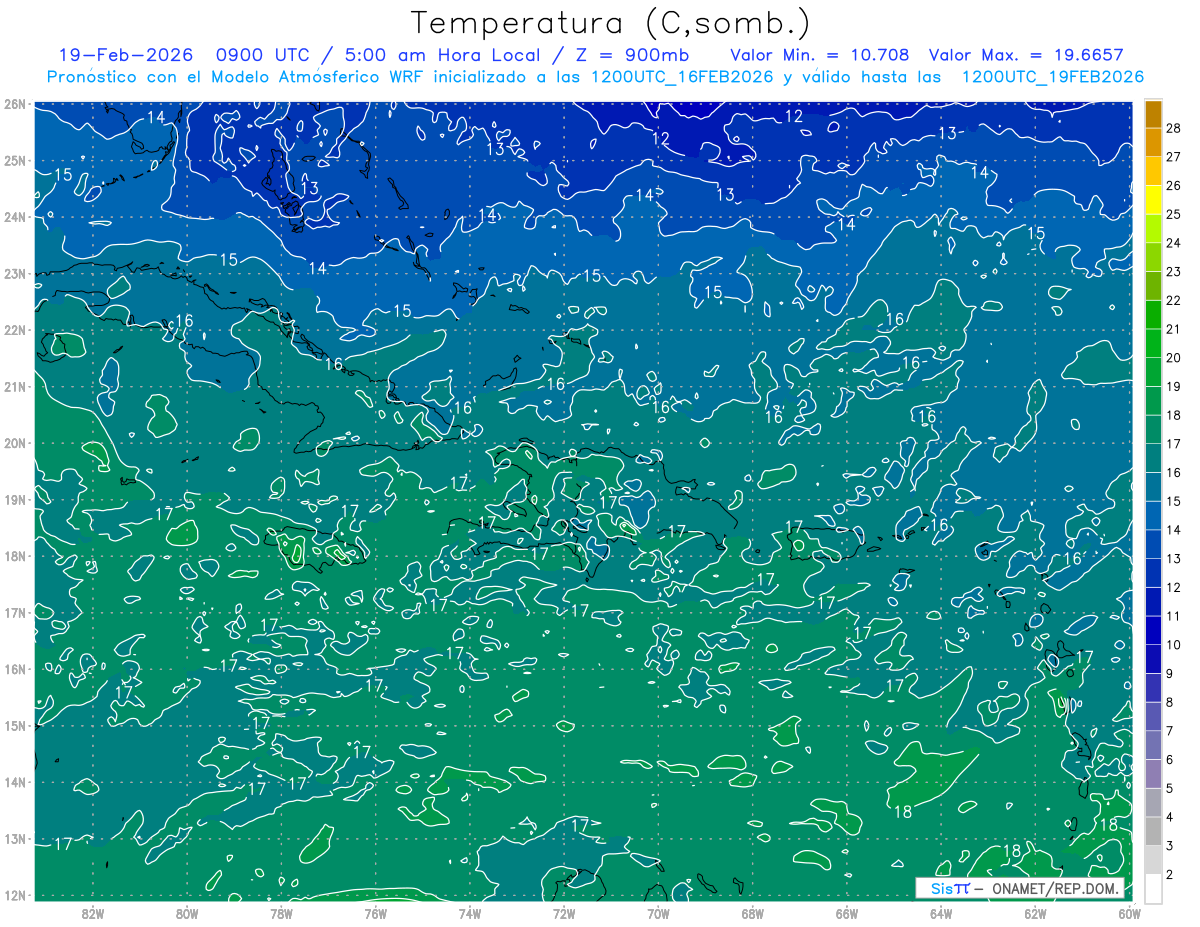
Task: Click latitude axis label '14N'
Action: coord(14,782)
